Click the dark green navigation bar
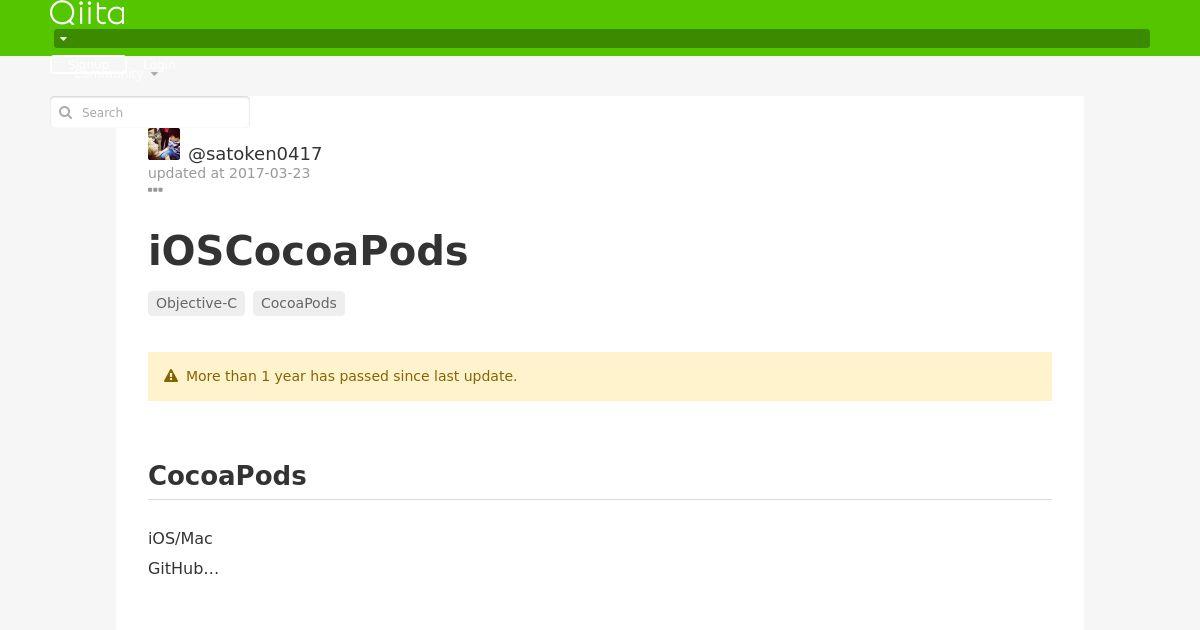This screenshot has width=1200, height=630. [602, 39]
